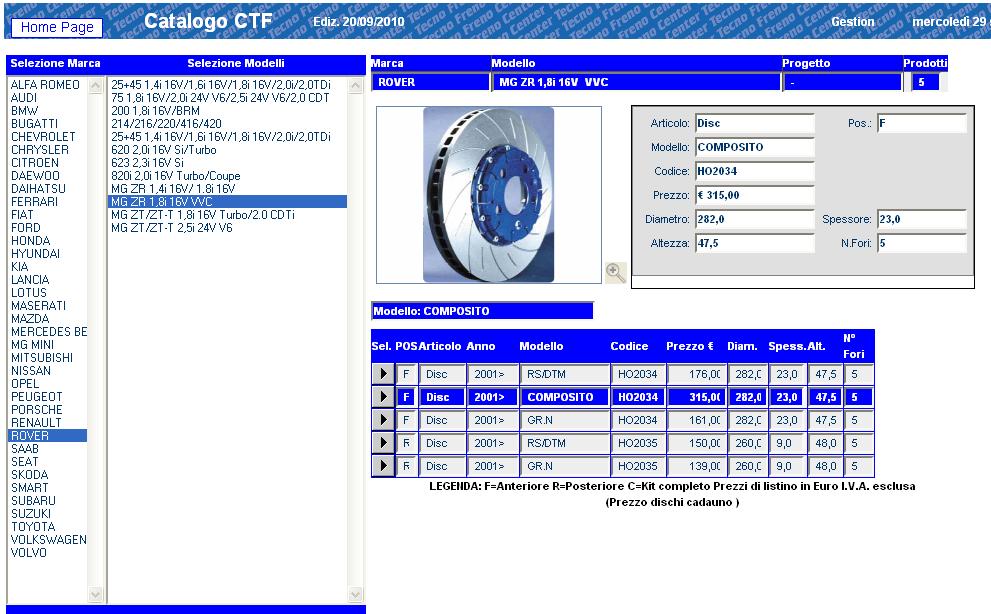991x614 pixels.
Task: Select row arrow for RS/DTM 176,00 disc
Action: pyautogui.click(x=383, y=374)
